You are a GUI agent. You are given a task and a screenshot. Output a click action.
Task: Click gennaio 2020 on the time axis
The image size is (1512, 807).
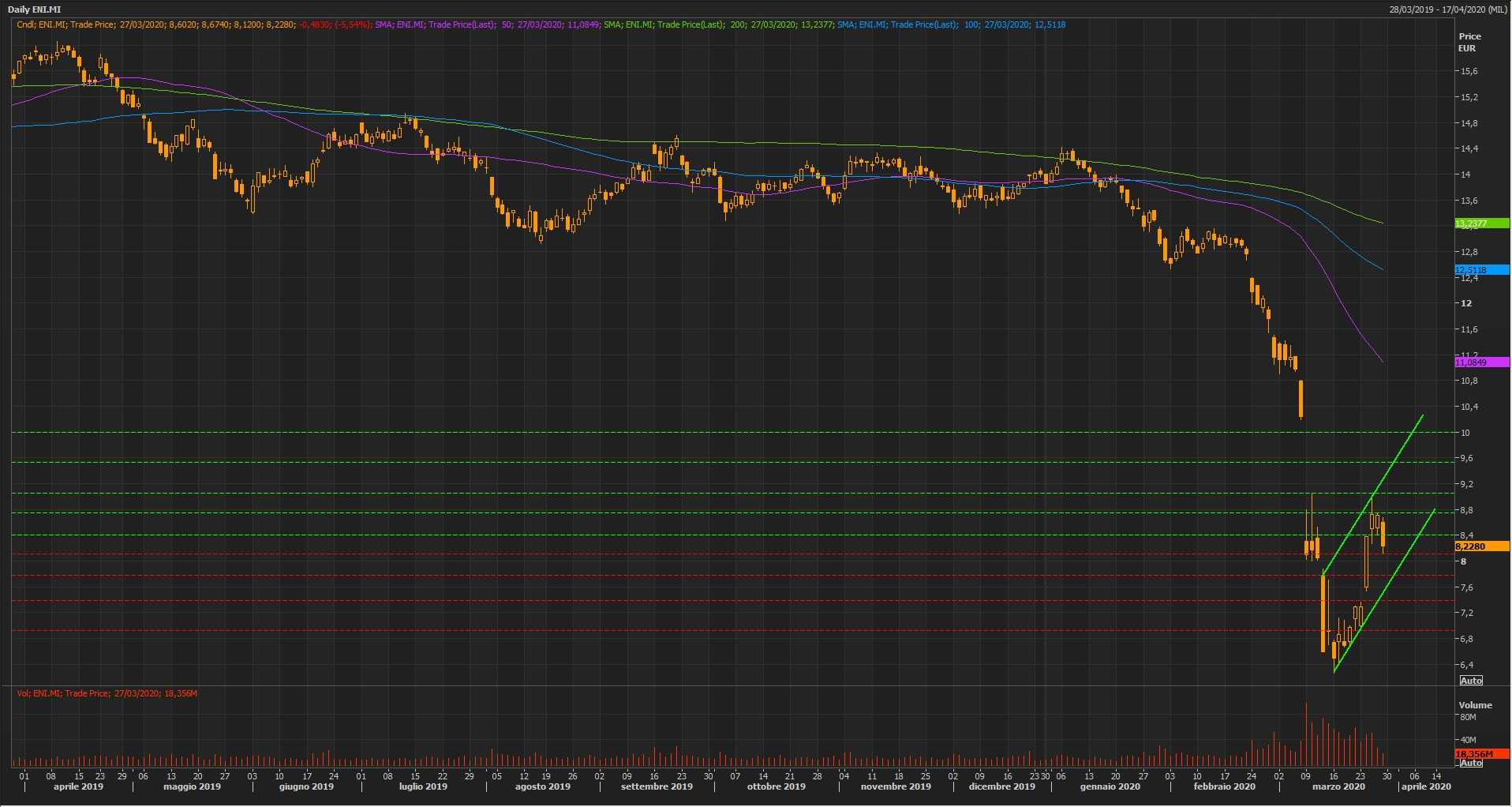pyautogui.click(x=1110, y=786)
